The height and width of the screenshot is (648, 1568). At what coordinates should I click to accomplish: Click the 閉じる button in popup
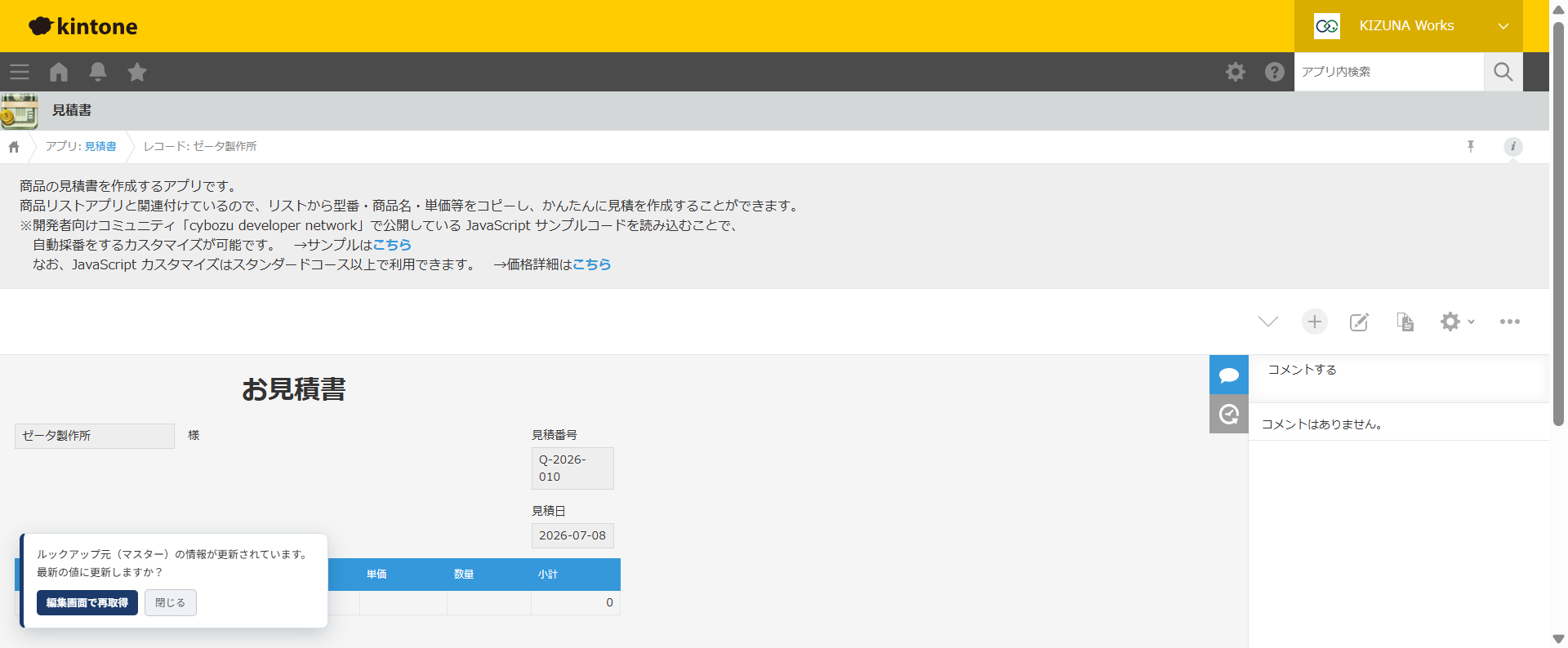[x=171, y=603]
